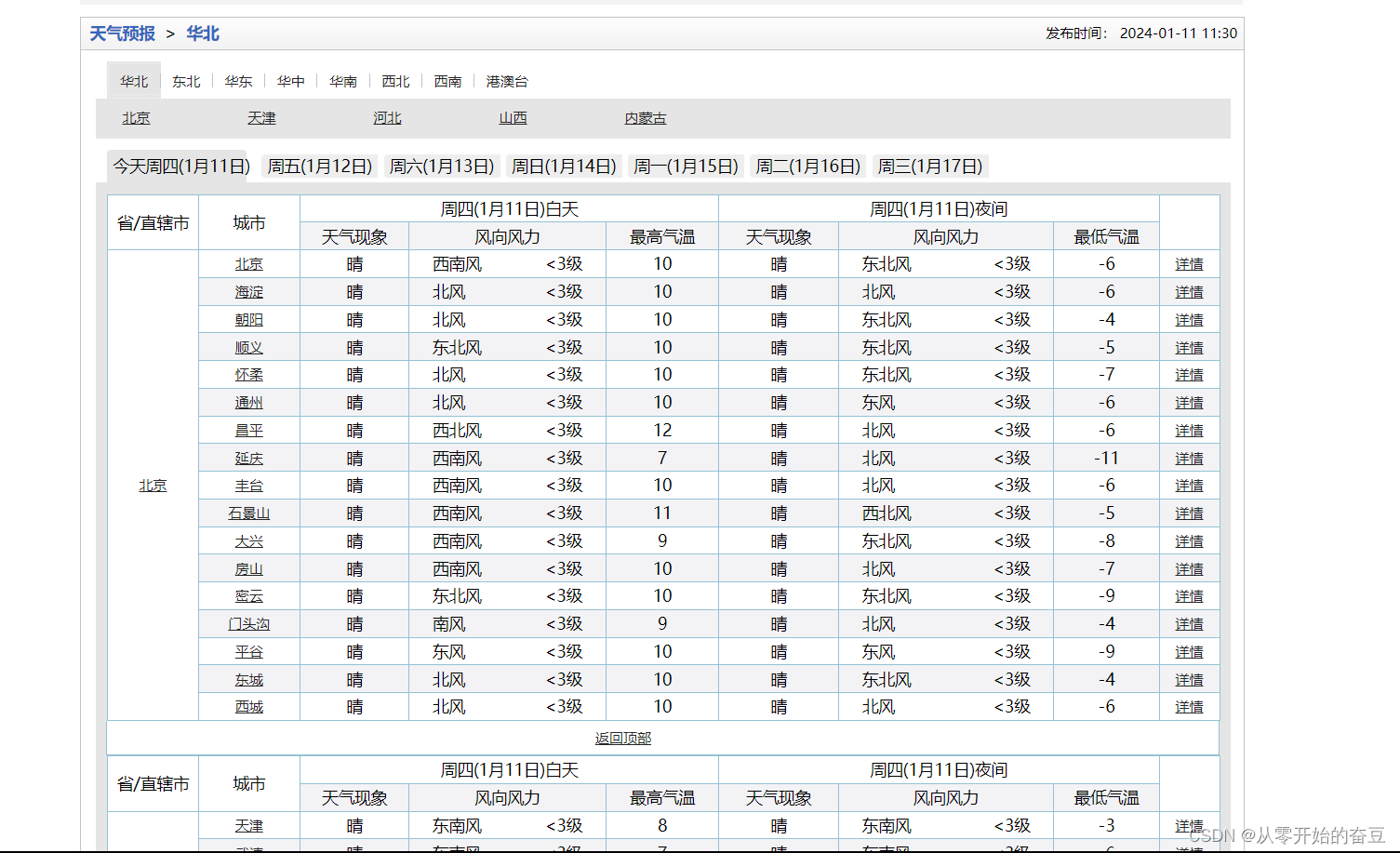This screenshot has width=1400, height=853.
Task: Open 详情 for the 延庆 row
Action: tap(1189, 459)
